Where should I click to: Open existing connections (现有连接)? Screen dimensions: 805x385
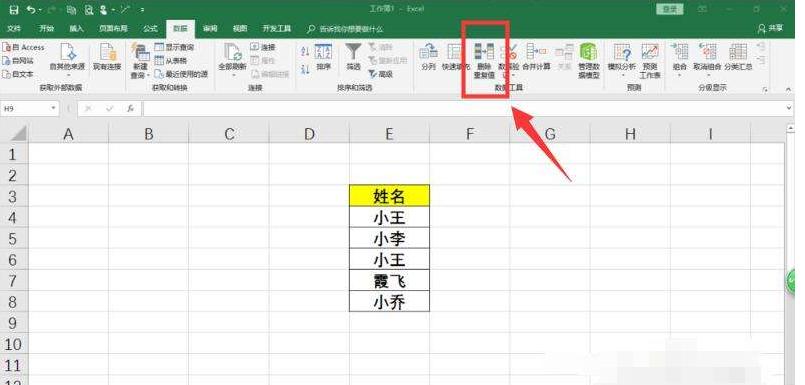[107, 57]
